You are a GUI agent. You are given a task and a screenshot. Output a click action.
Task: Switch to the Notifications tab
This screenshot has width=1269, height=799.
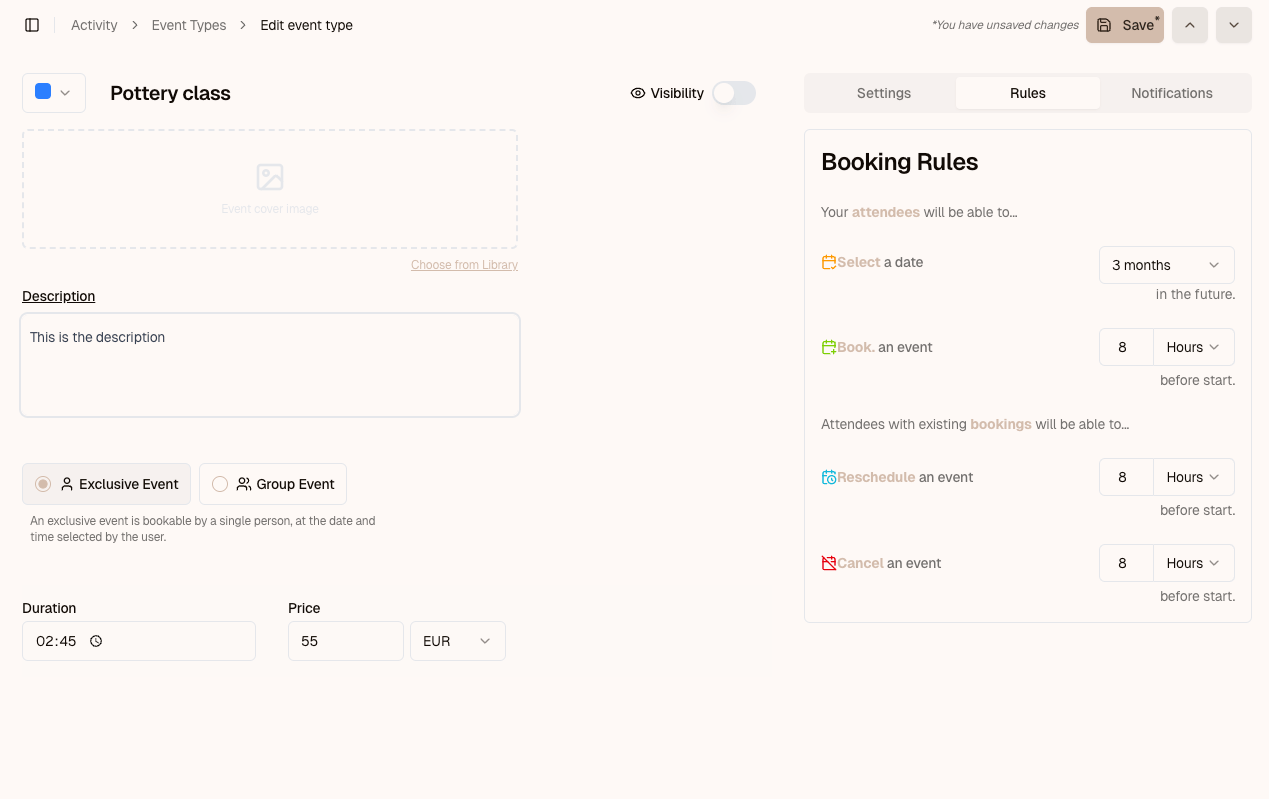click(1171, 92)
